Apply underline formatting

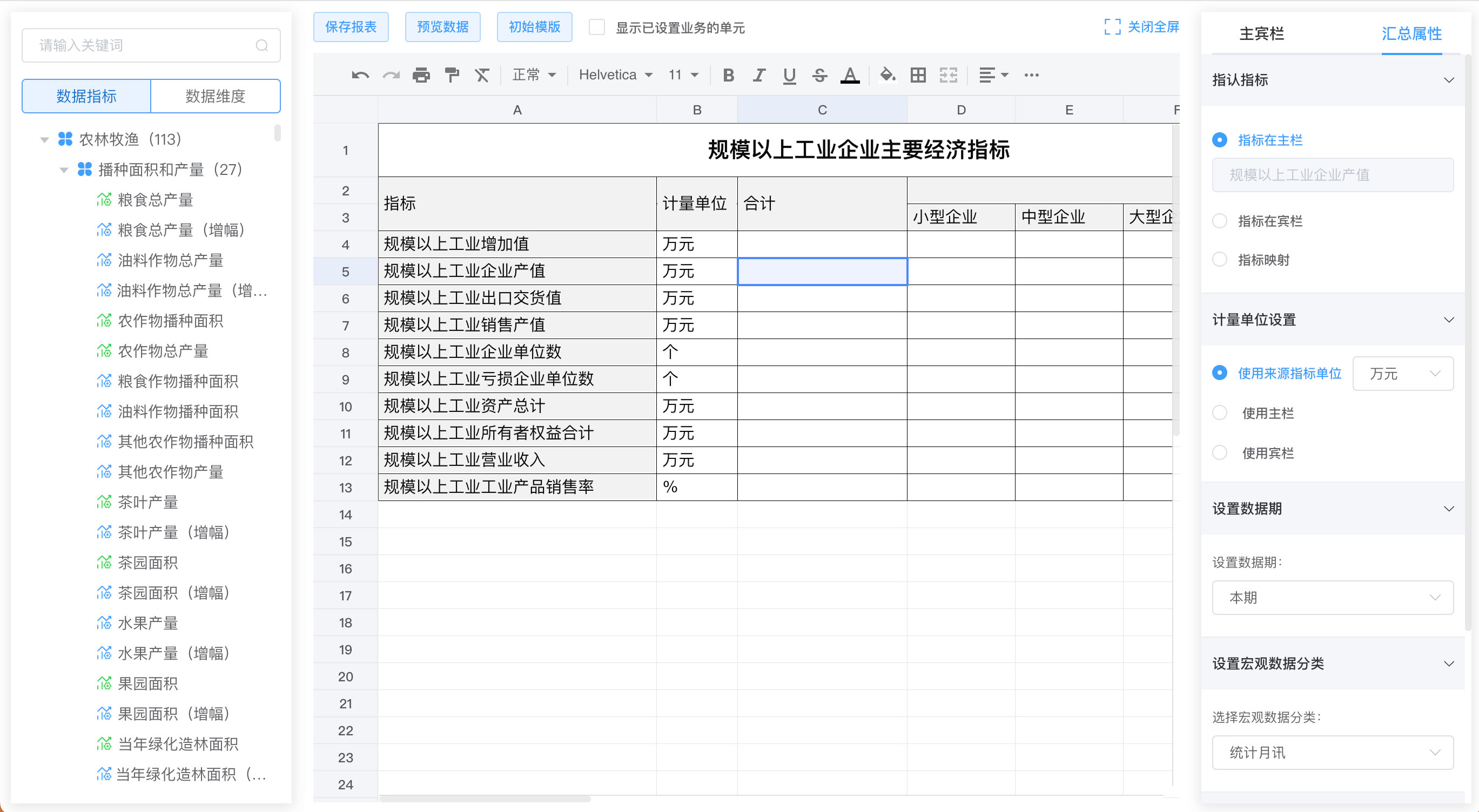[x=789, y=75]
